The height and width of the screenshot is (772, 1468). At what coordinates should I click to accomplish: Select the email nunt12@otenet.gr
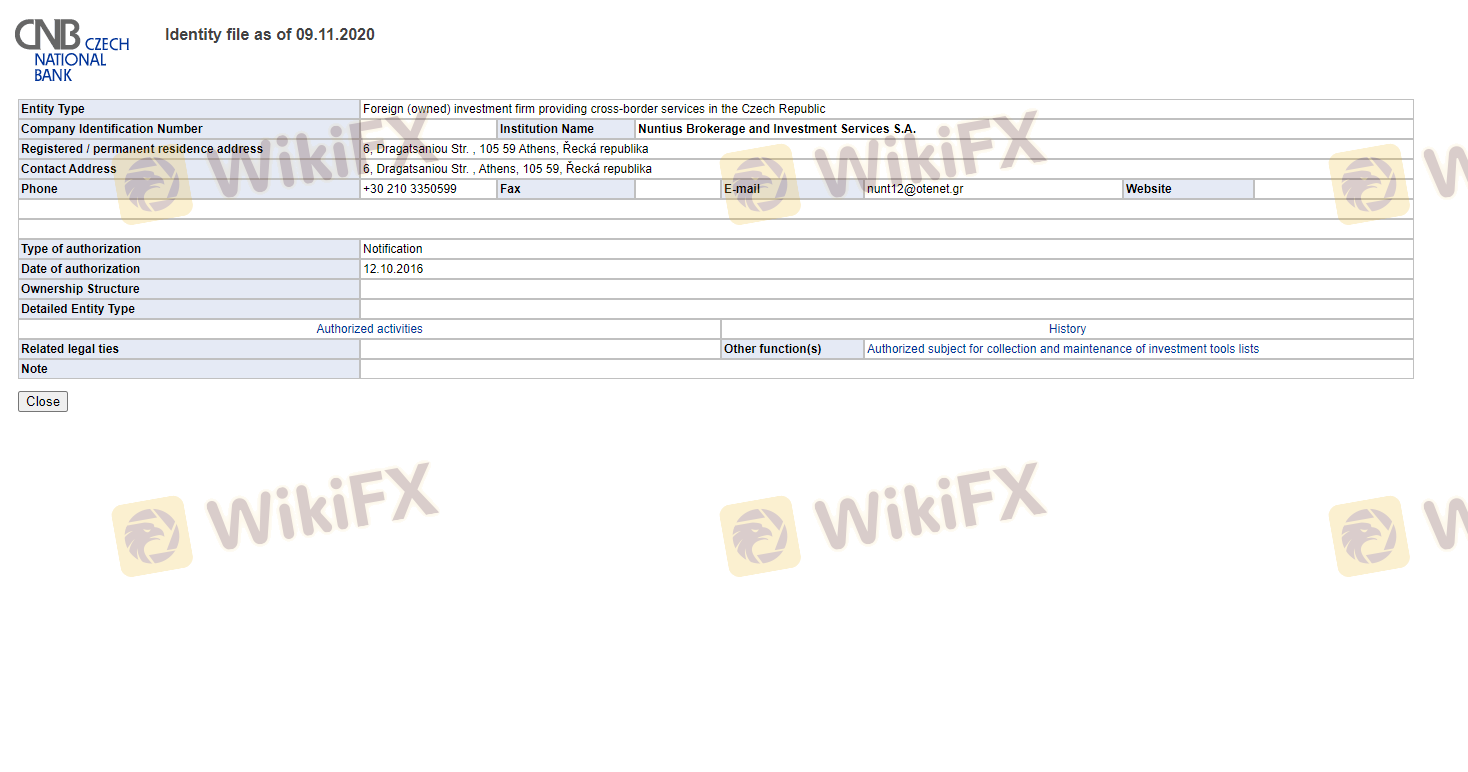(x=915, y=189)
